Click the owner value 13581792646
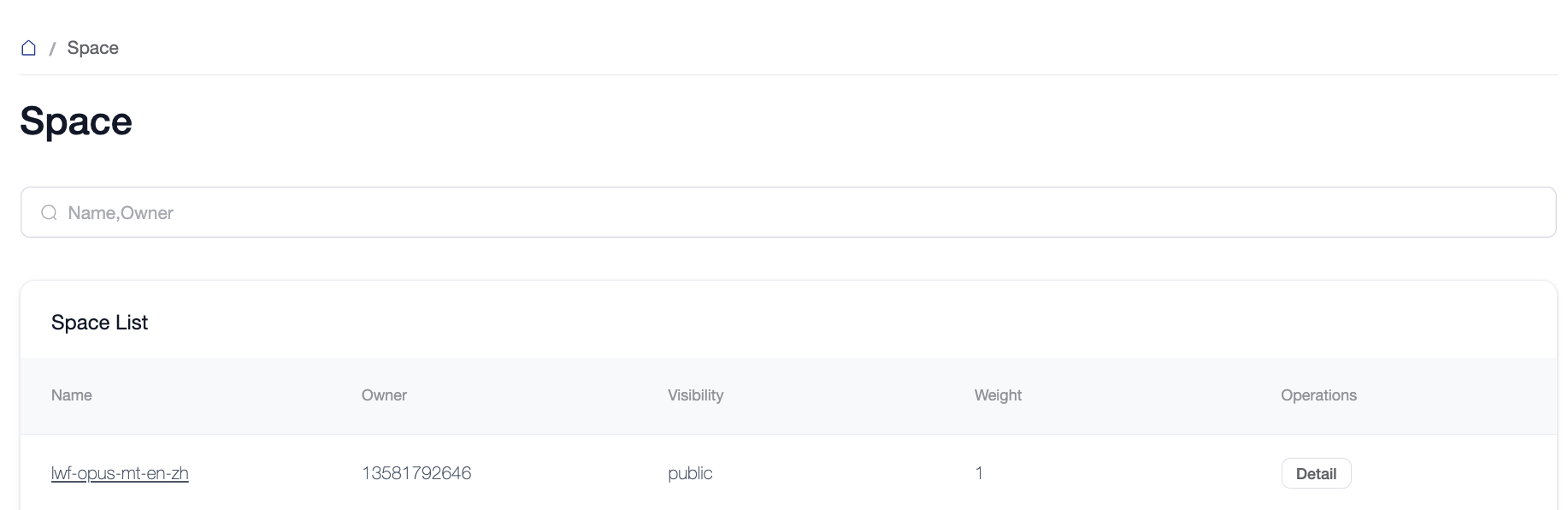The height and width of the screenshot is (510, 1568). (x=416, y=473)
